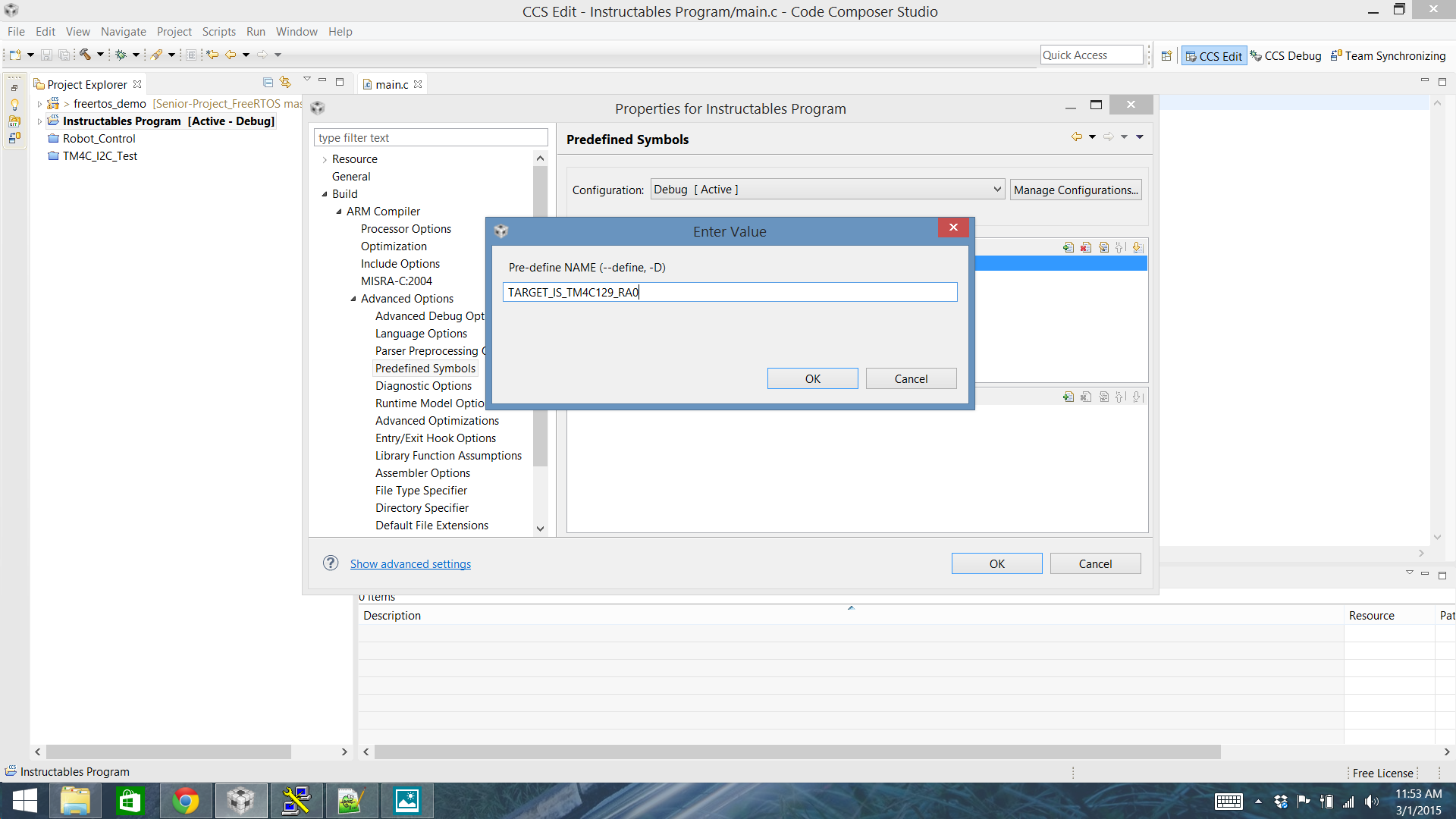Click the Windows Start button
Screen dimensions: 1456x819
(24, 801)
